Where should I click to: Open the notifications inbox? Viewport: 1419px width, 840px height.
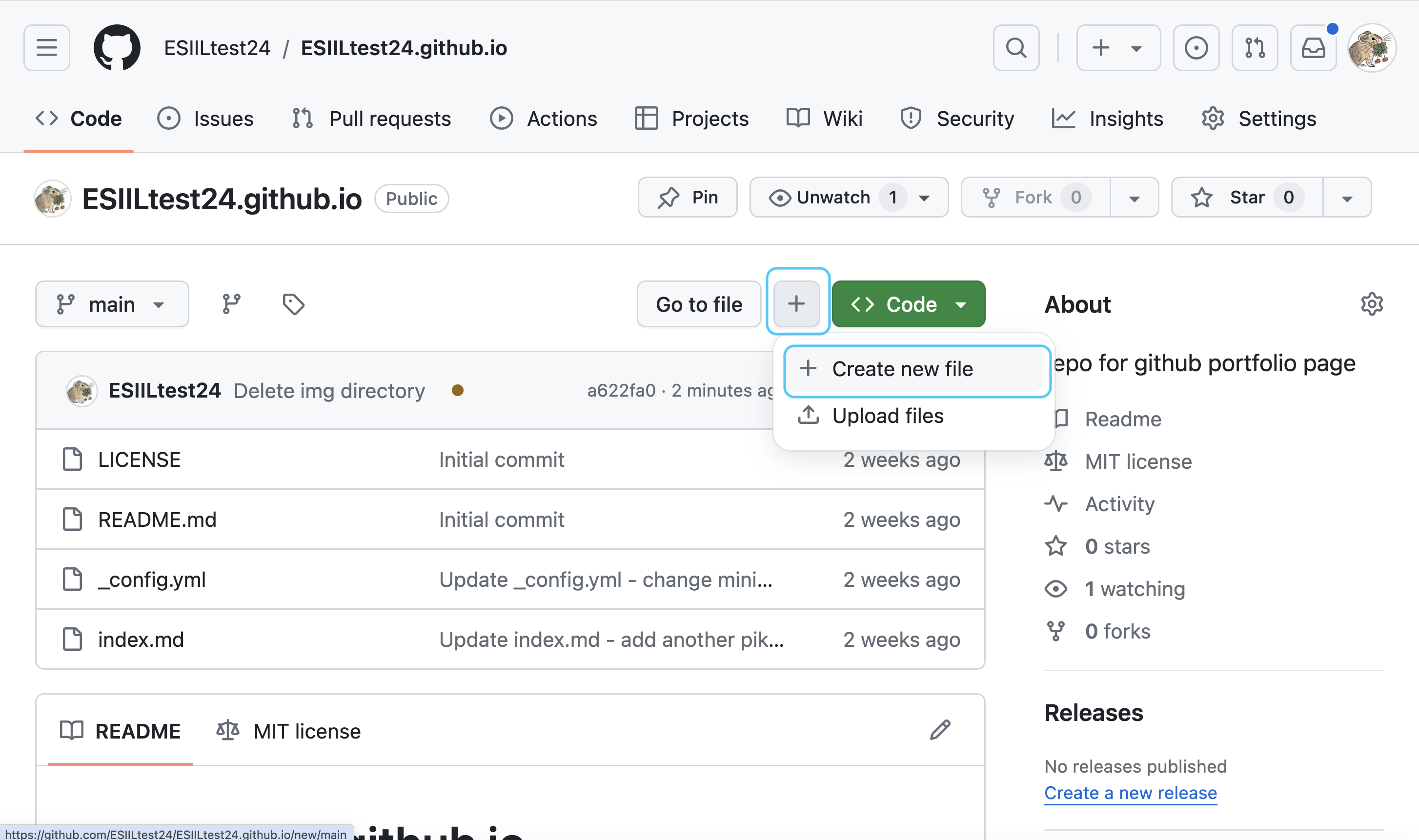(1313, 47)
